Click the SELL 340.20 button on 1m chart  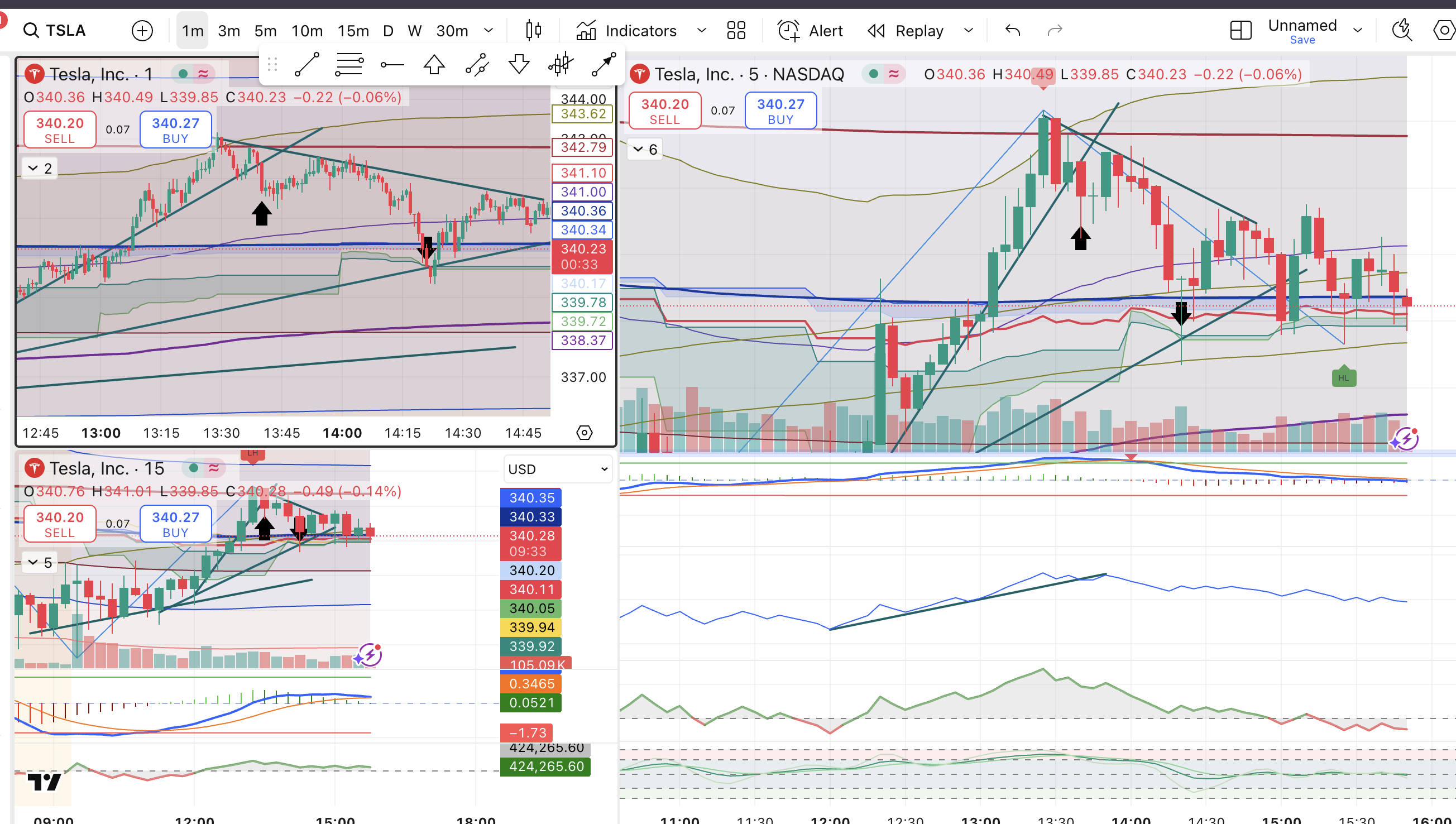pyautogui.click(x=60, y=130)
